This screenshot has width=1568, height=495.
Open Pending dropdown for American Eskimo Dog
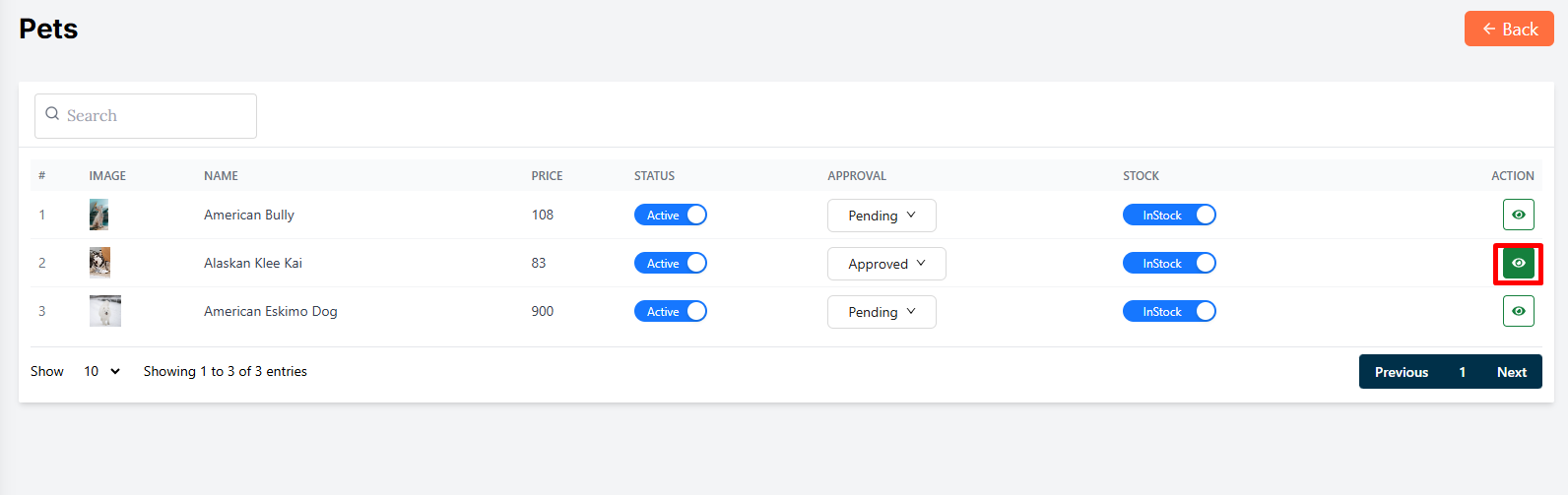882,312
